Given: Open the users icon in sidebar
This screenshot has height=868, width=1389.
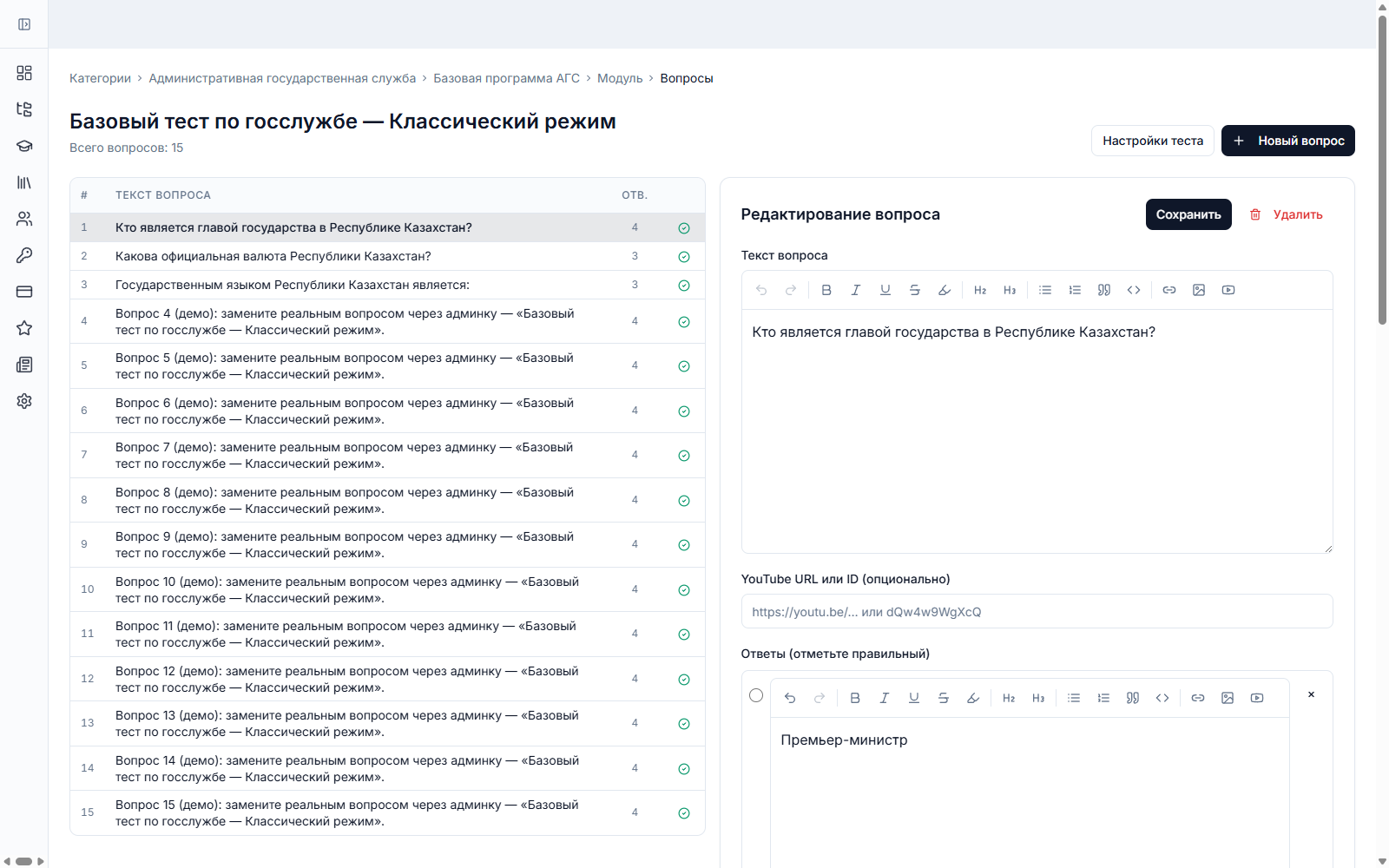Looking at the screenshot, I should 24,219.
